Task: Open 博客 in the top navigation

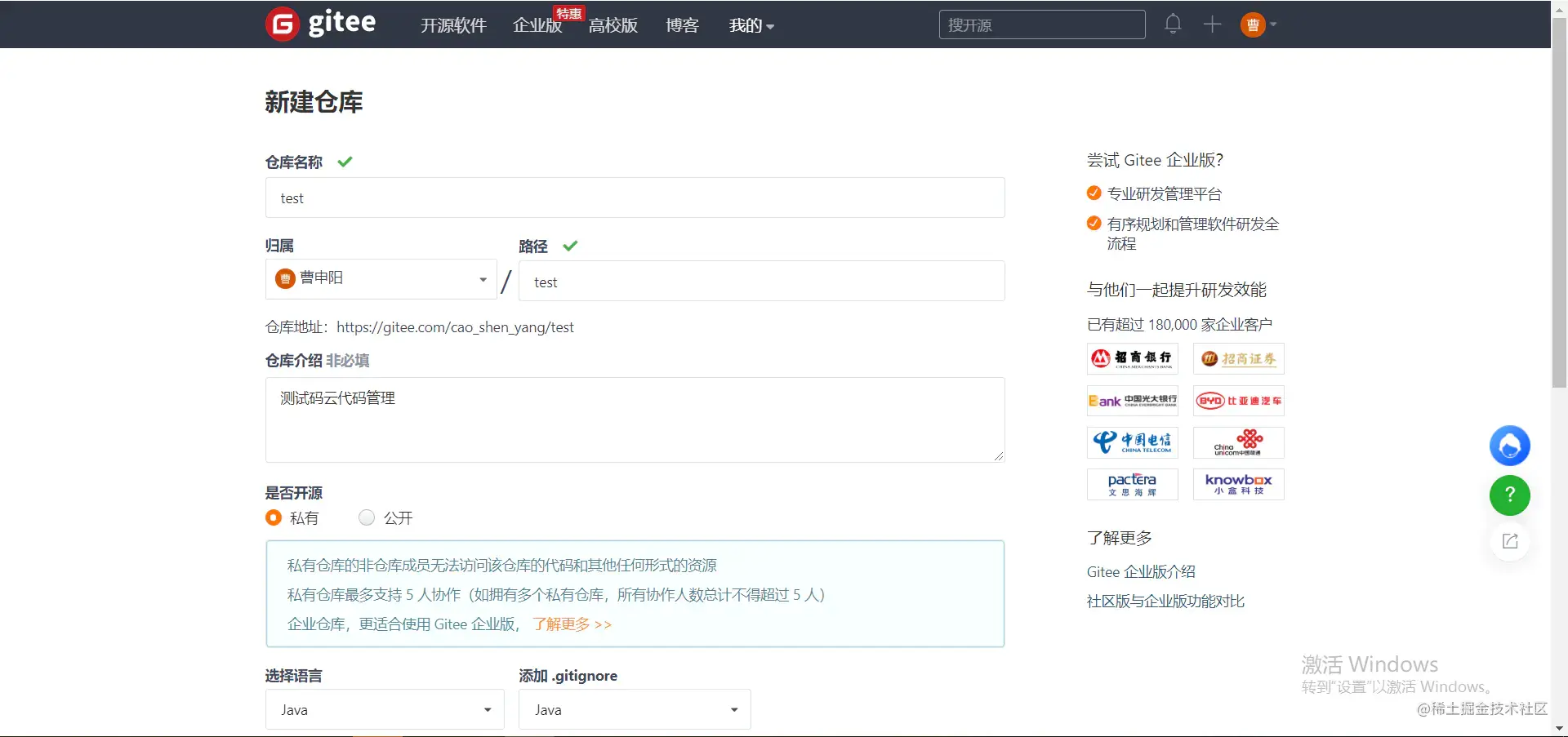Action: tap(682, 25)
